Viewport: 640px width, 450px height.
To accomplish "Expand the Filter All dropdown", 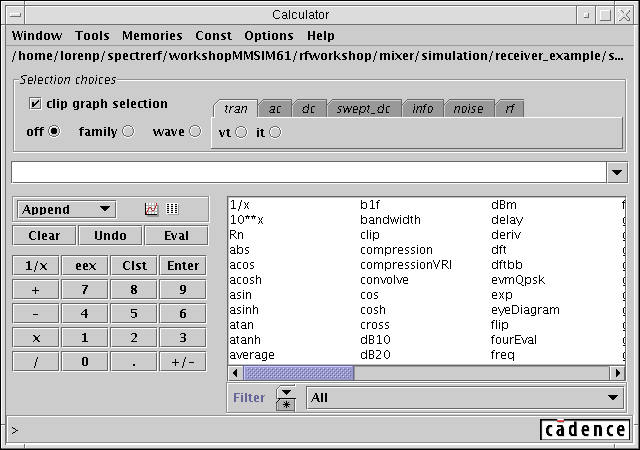I will (614, 397).
